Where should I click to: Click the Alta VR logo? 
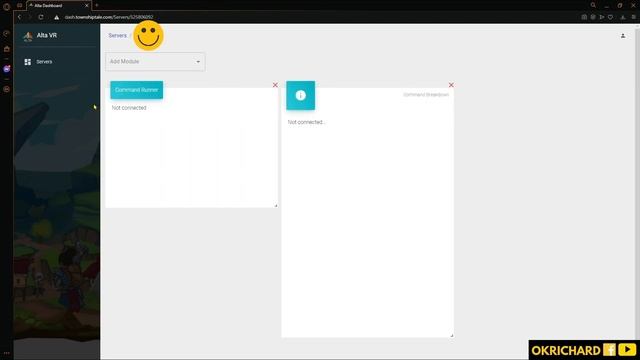click(28, 36)
